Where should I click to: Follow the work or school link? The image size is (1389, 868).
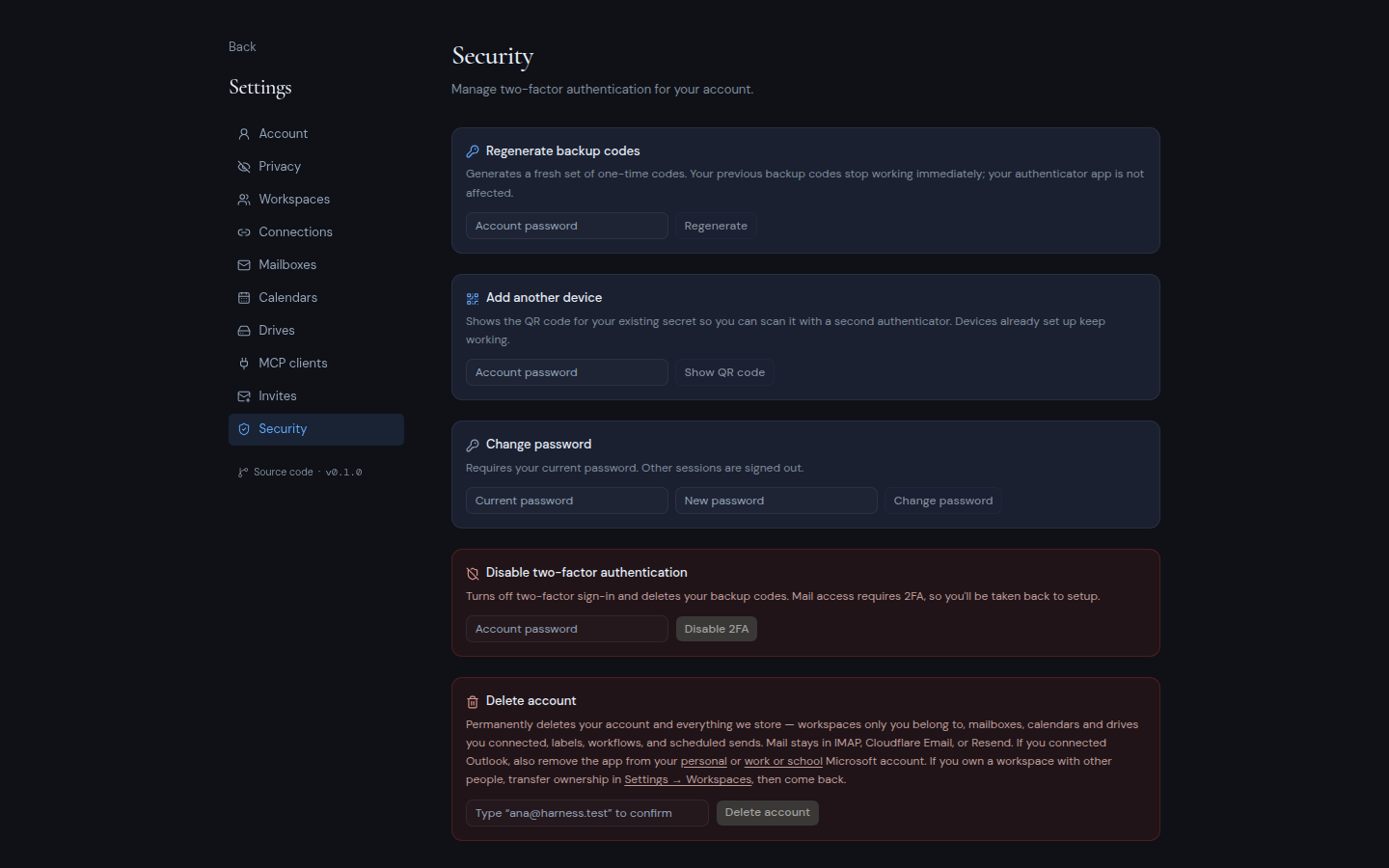(x=783, y=762)
